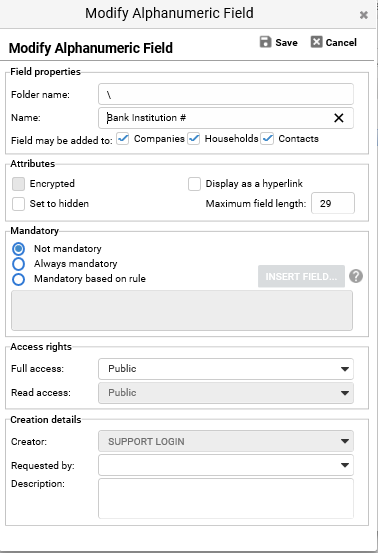
Task: Close the Modify Alphanumeric Field dialog
Action: [x=364, y=15]
